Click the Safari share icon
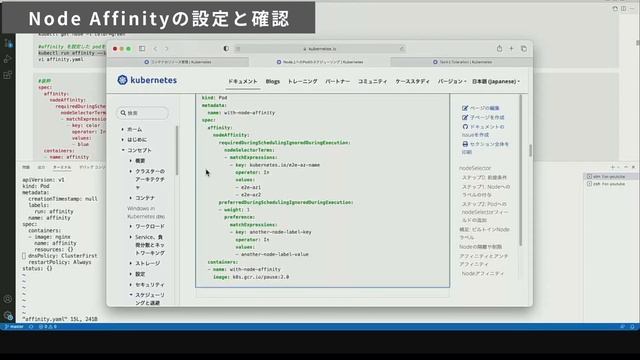Viewport: 640px width, 360px height. 499,49
